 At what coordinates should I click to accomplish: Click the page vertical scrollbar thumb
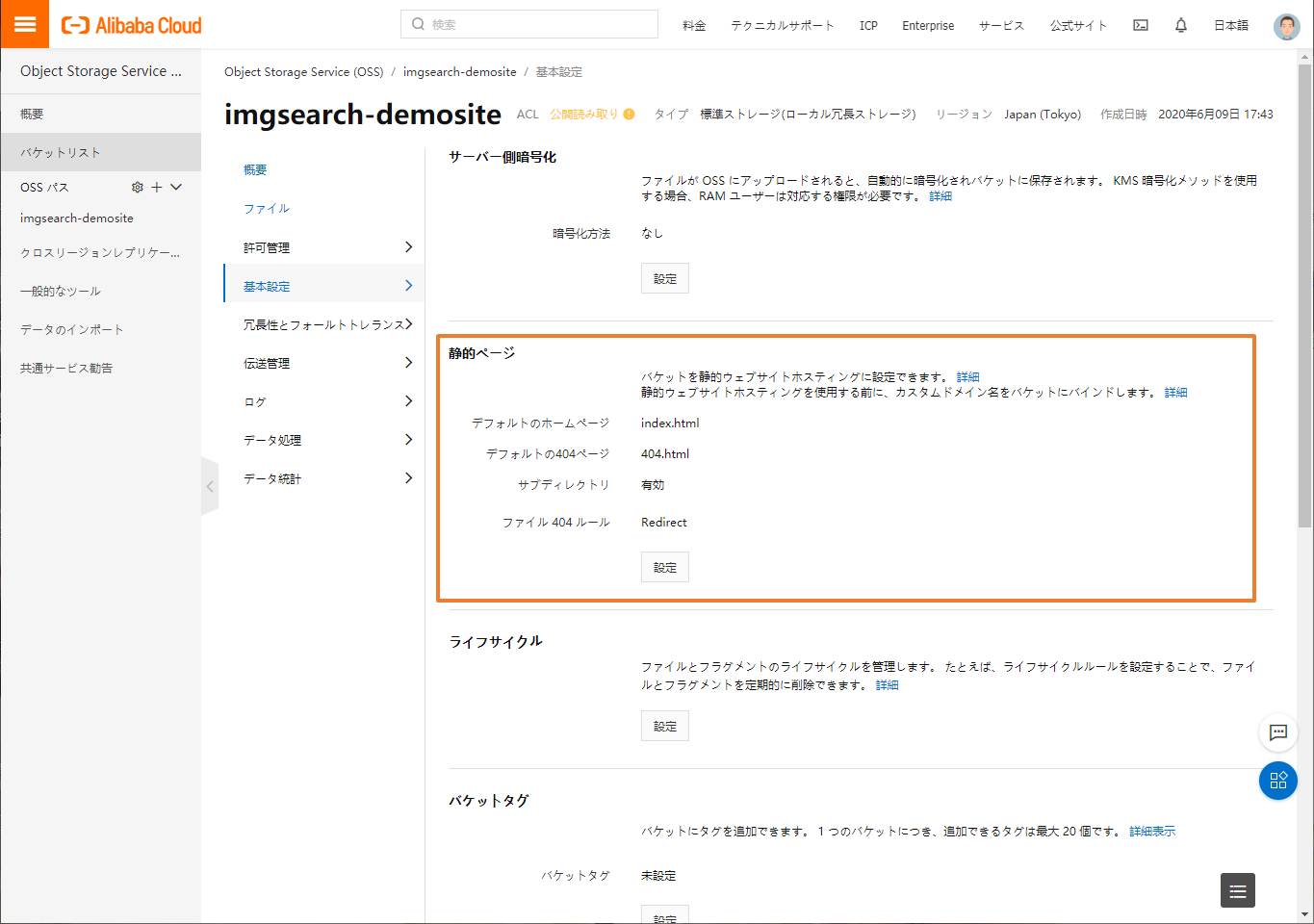[x=1305, y=296]
